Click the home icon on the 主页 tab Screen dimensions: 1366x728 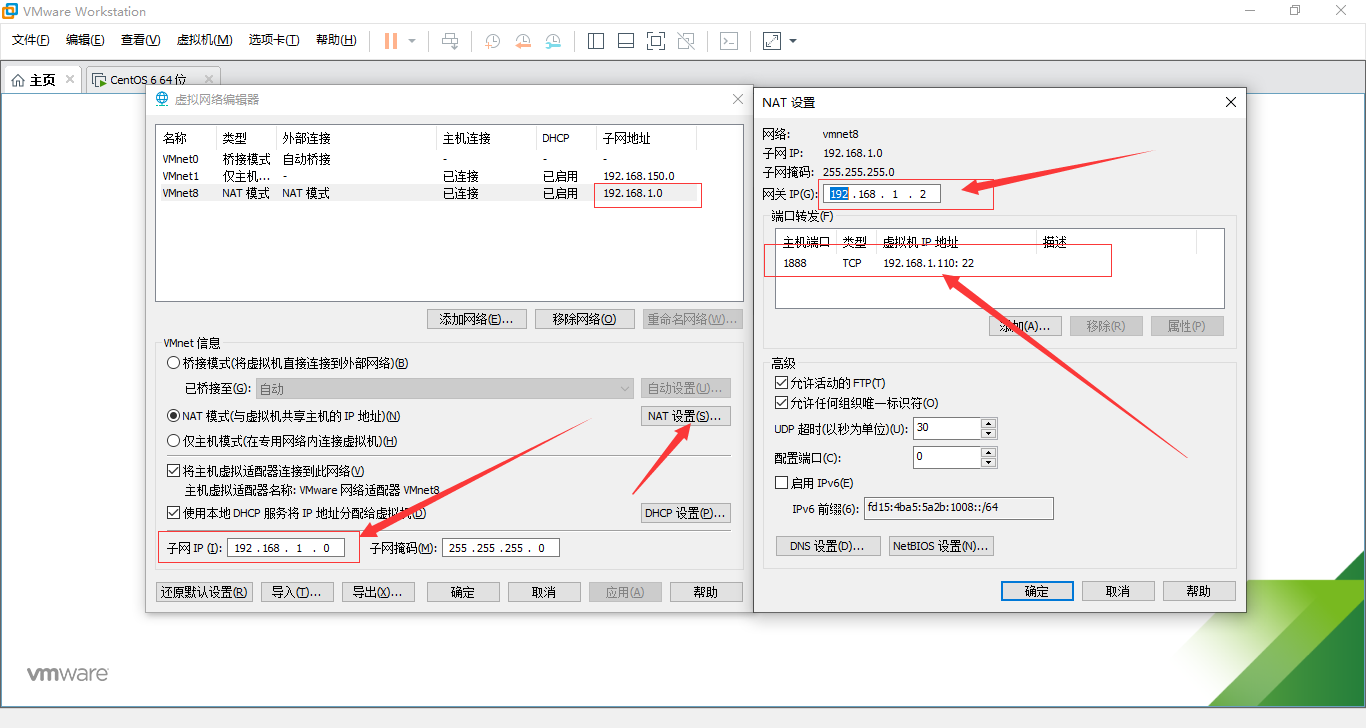[x=18, y=80]
